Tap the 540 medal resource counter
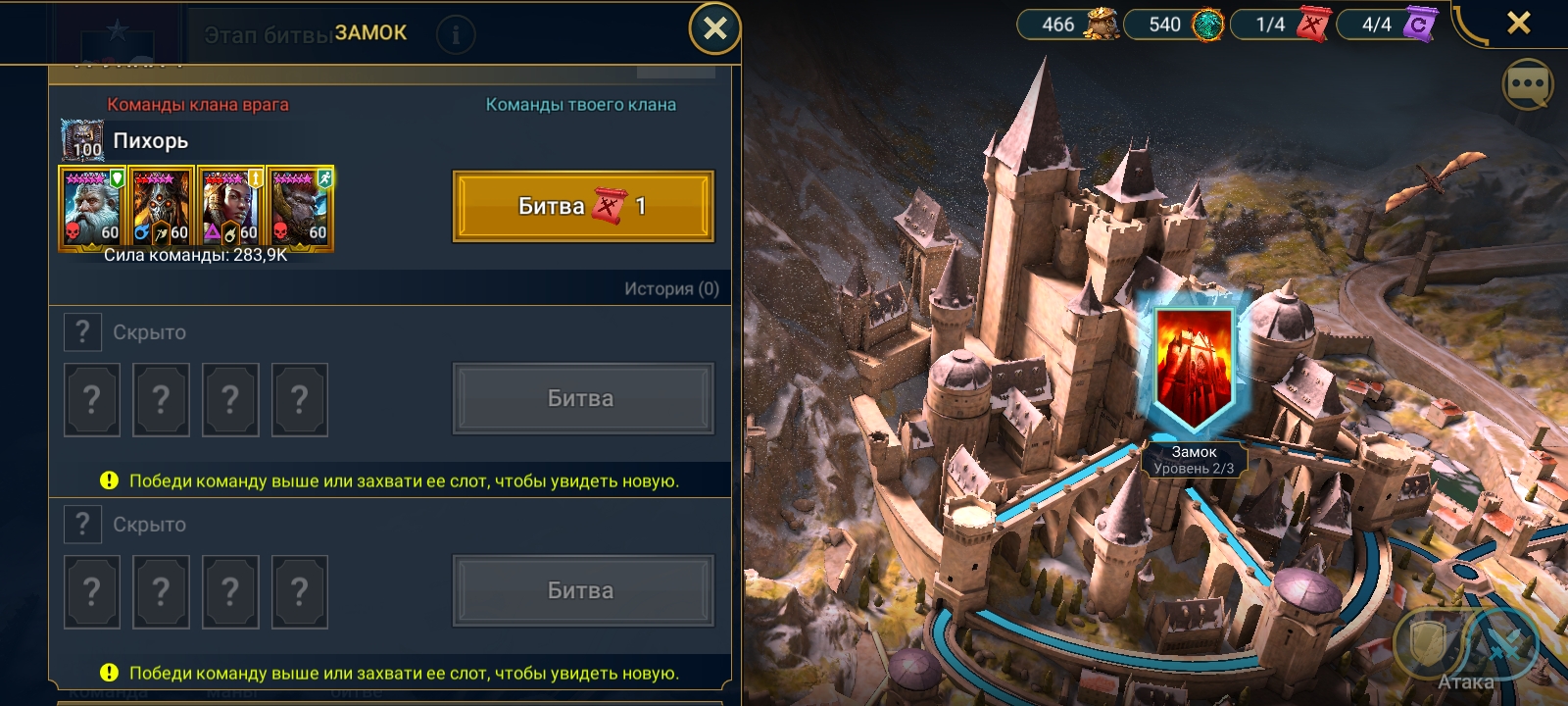1568x706 pixels. pos(1175,24)
